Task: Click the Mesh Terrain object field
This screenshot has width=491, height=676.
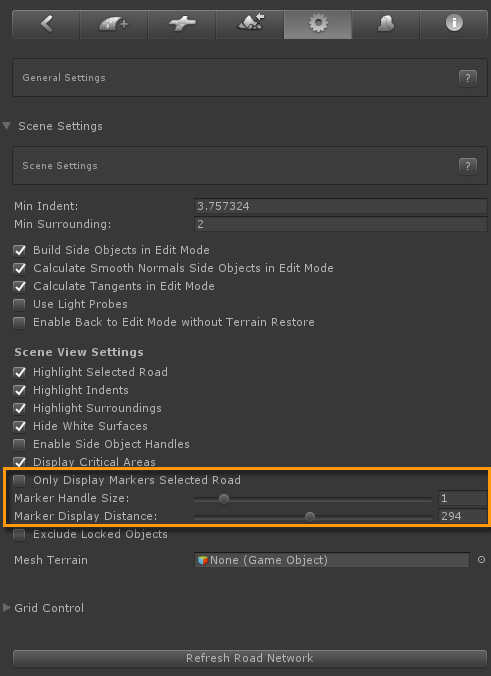Action: coord(332,560)
